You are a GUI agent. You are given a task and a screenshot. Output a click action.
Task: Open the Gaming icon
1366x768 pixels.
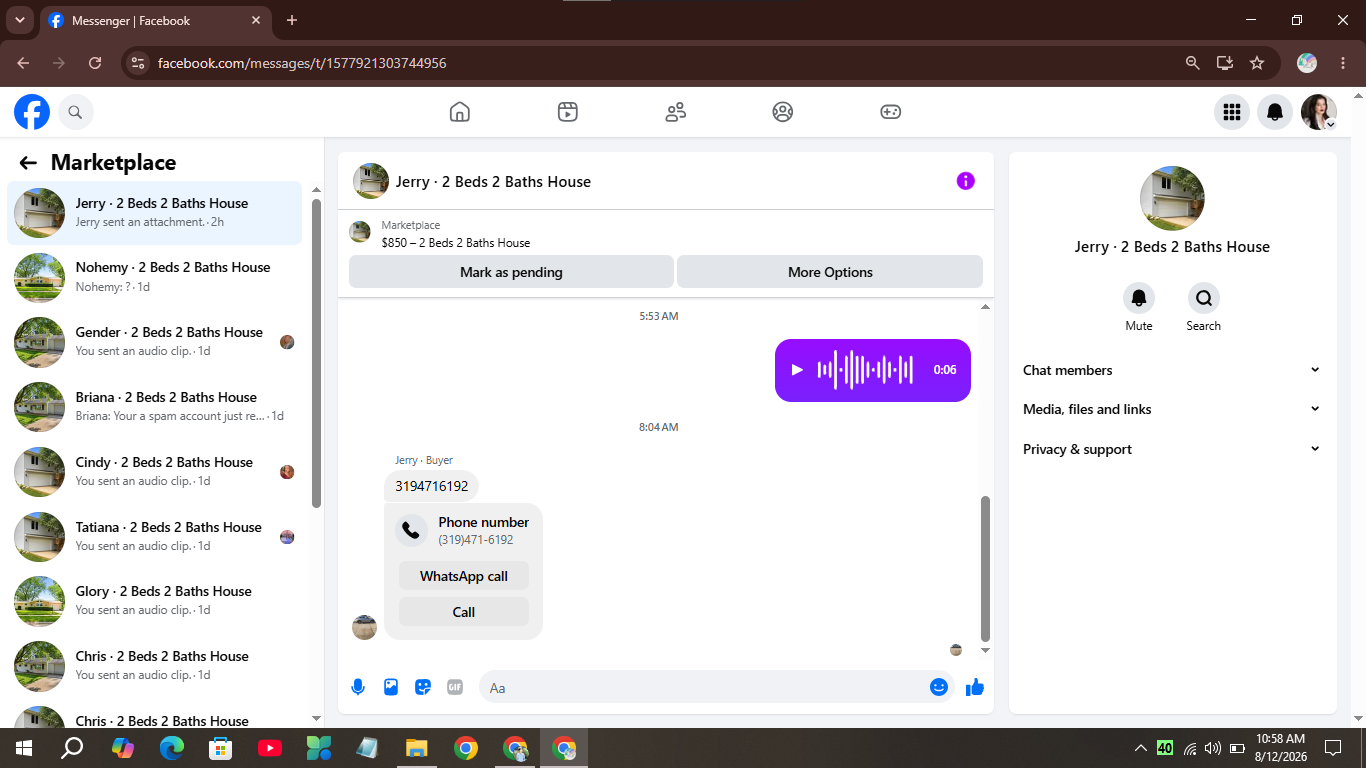[x=891, y=112]
